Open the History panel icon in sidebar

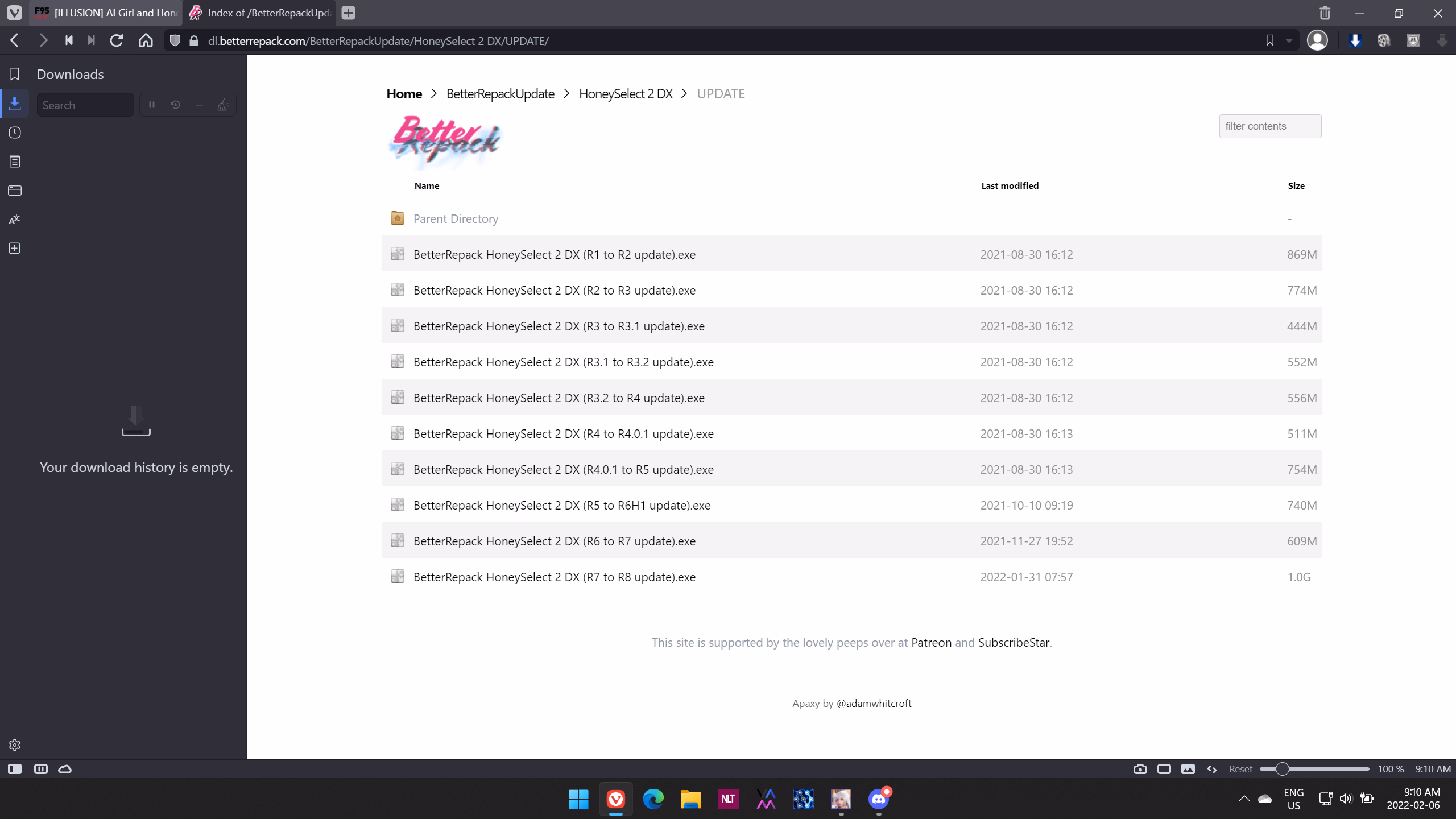15,133
